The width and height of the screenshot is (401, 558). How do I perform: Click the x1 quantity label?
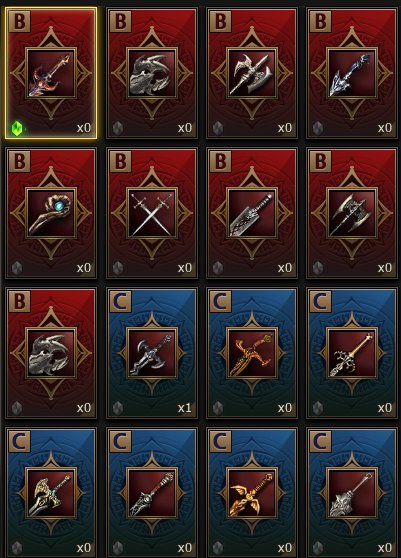click(x=185, y=408)
